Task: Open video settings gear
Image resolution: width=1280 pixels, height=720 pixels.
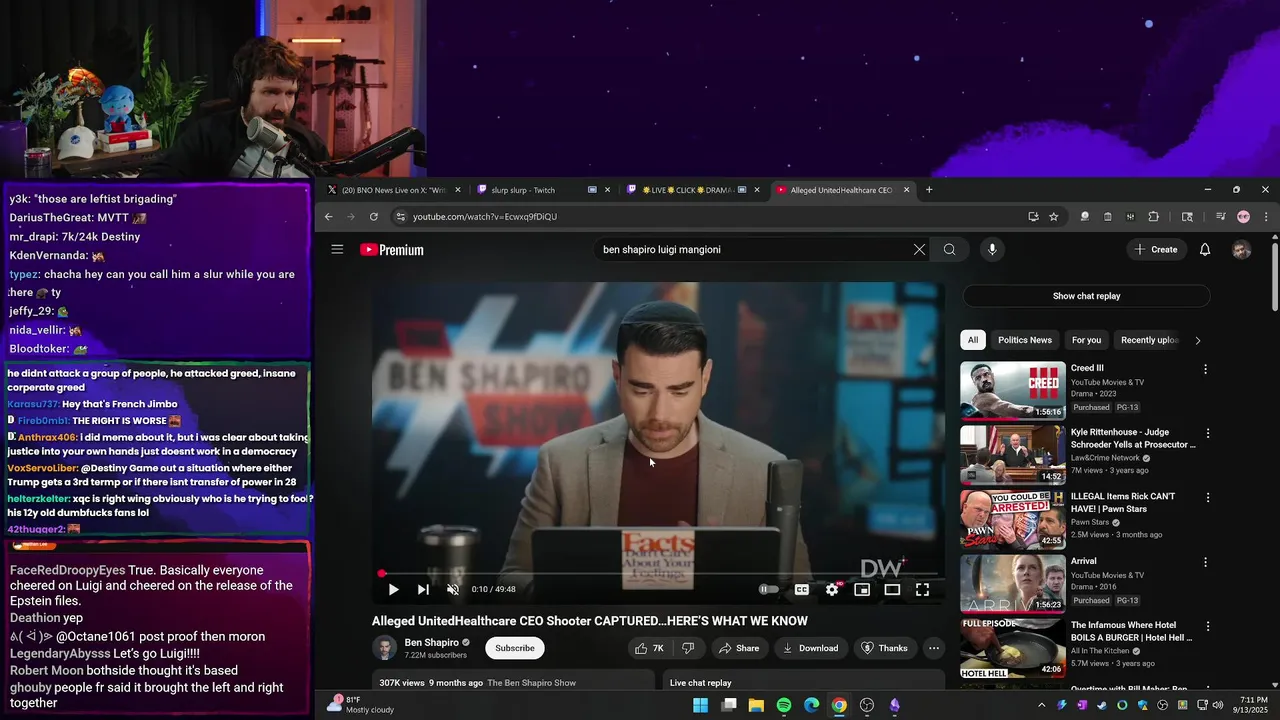Action: 832,590
